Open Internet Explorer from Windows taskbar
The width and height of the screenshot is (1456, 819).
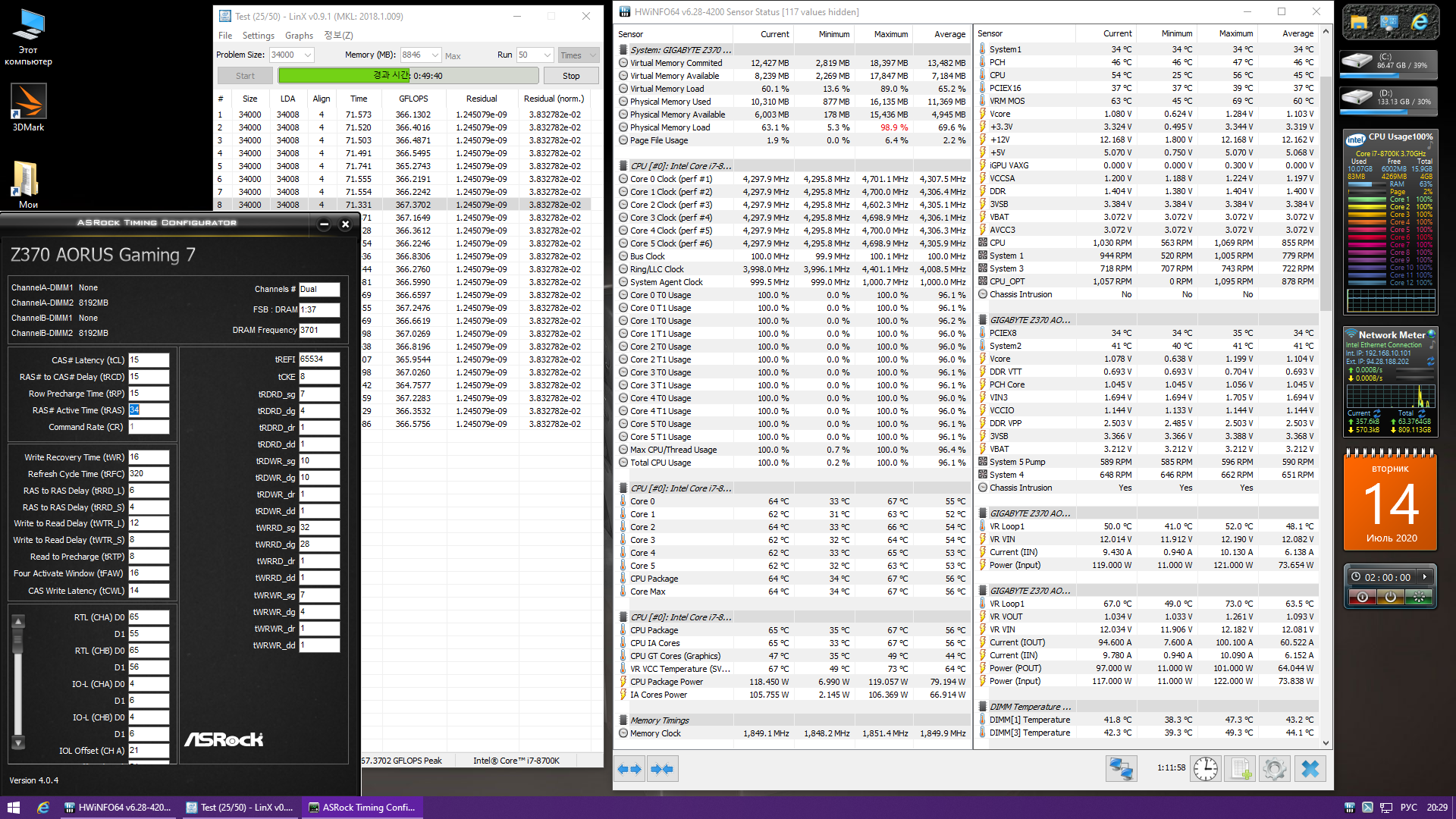[x=43, y=808]
